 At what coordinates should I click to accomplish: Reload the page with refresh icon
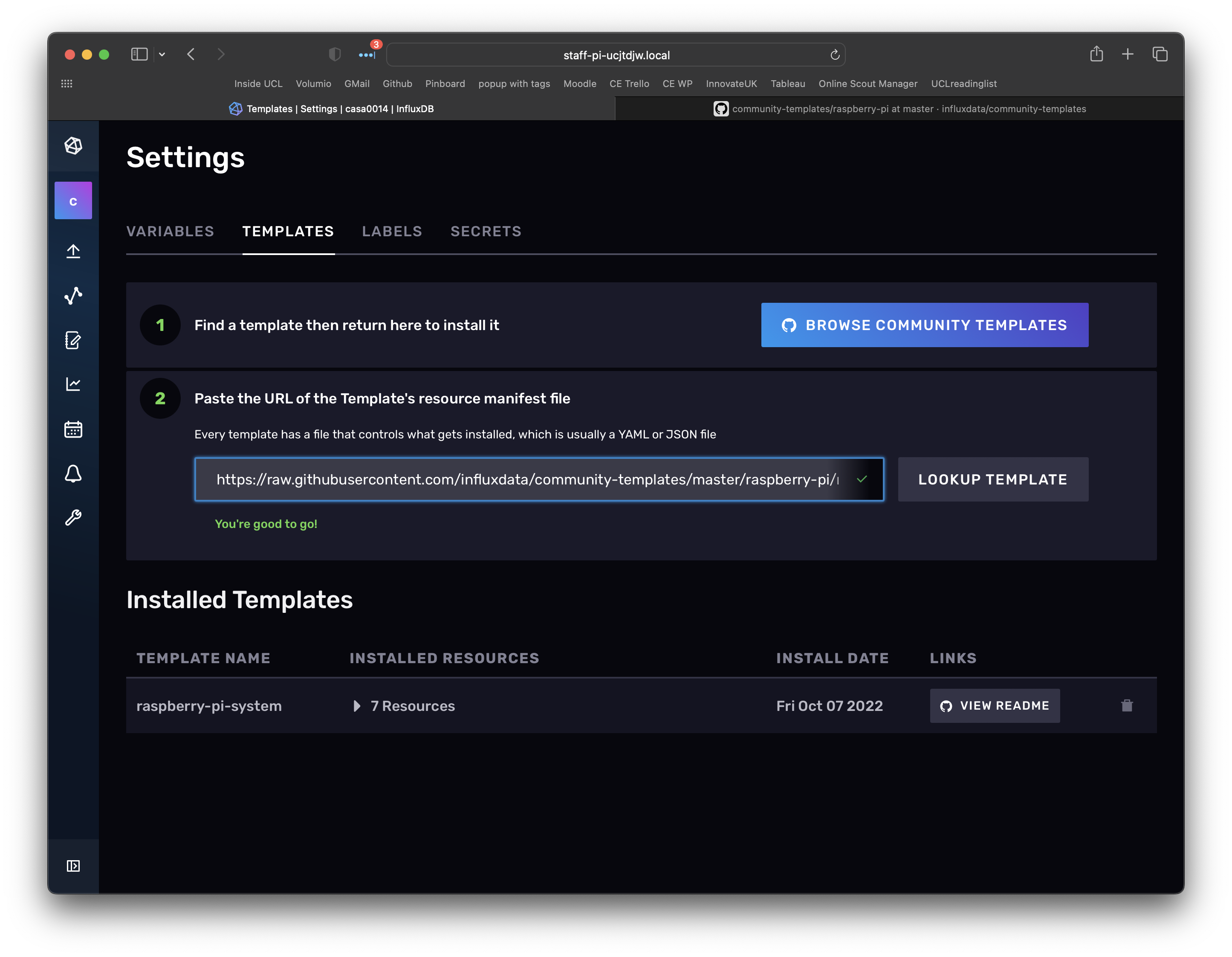(835, 55)
